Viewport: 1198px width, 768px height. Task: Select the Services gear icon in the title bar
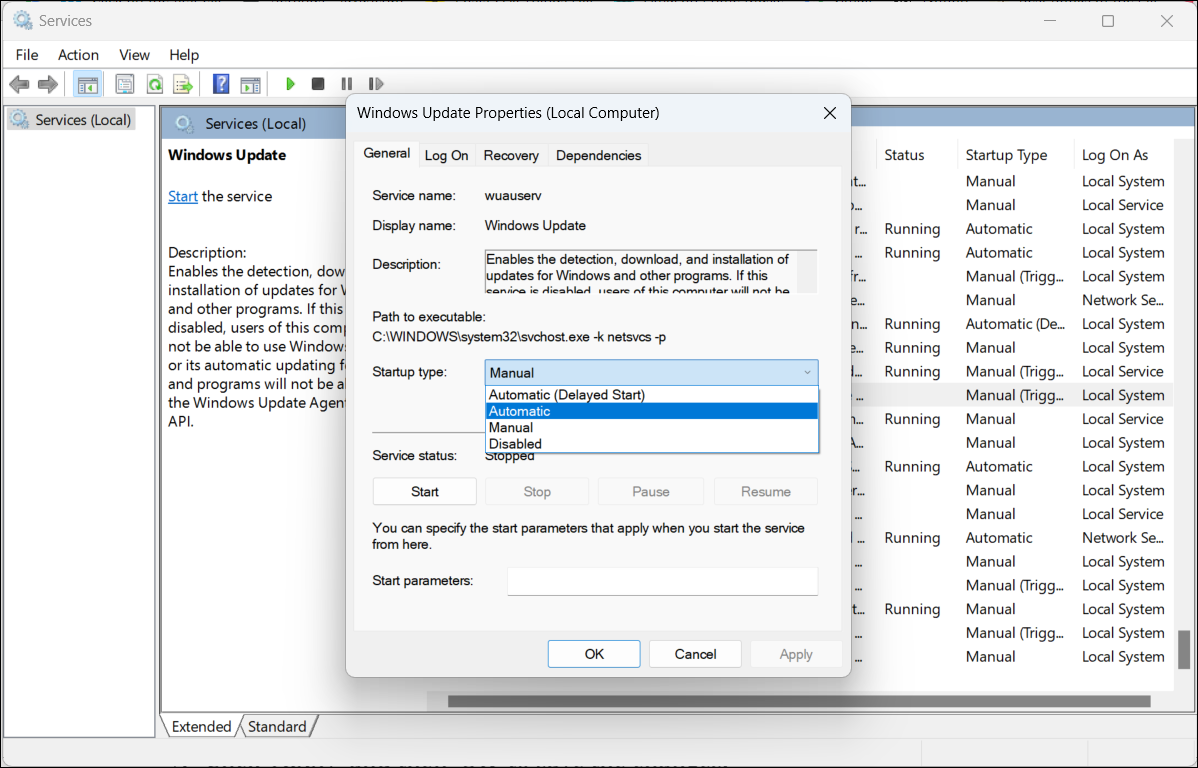(23, 21)
